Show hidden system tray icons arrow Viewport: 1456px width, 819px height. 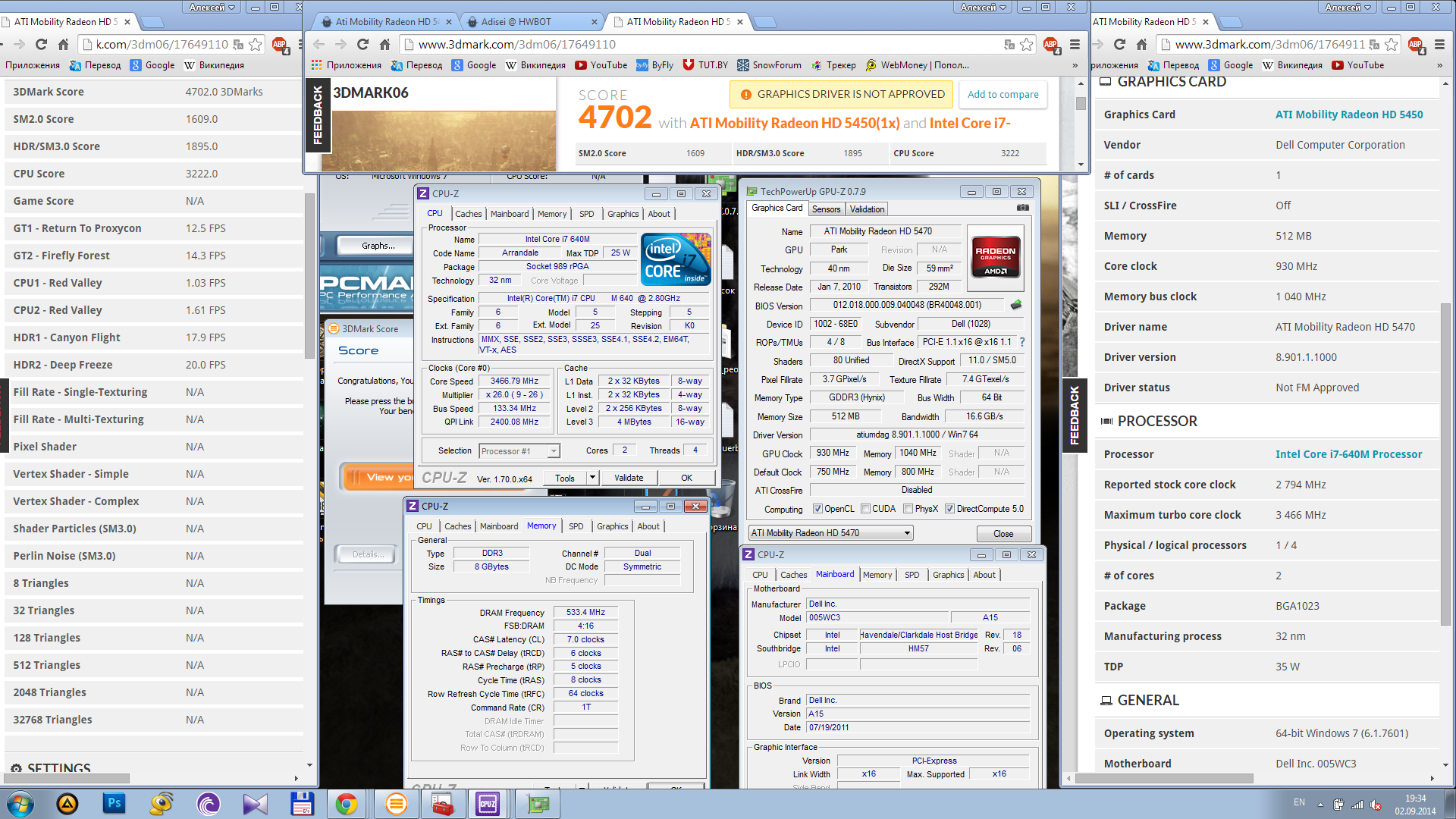pyautogui.click(x=1320, y=804)
